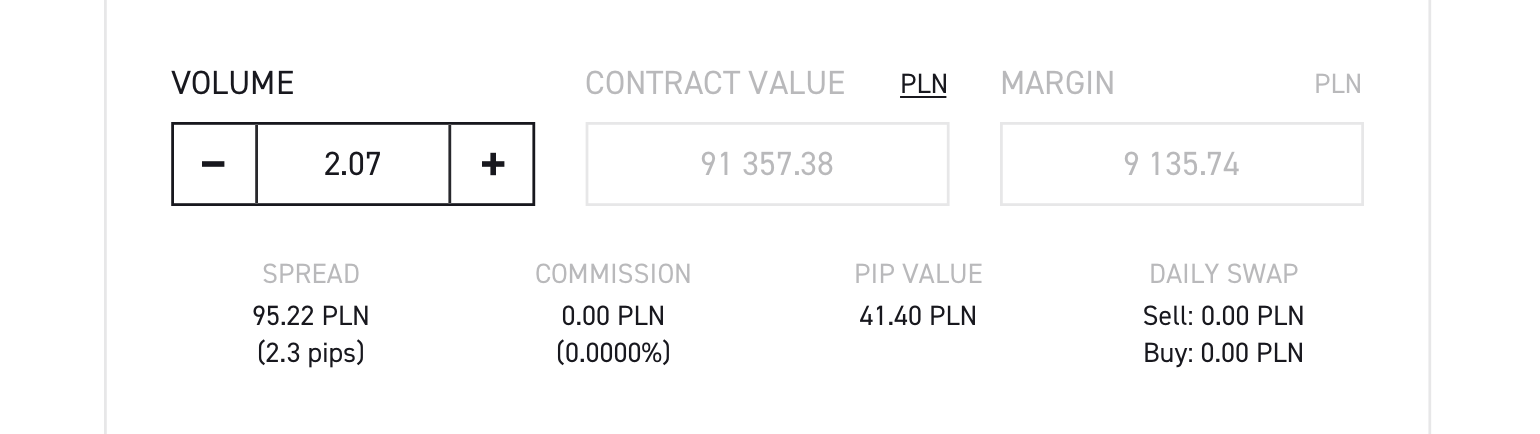The height and width of the screenshot is (434, 1540).
Task: Select the contract value field 91 357.38
Action: point(767,164)
